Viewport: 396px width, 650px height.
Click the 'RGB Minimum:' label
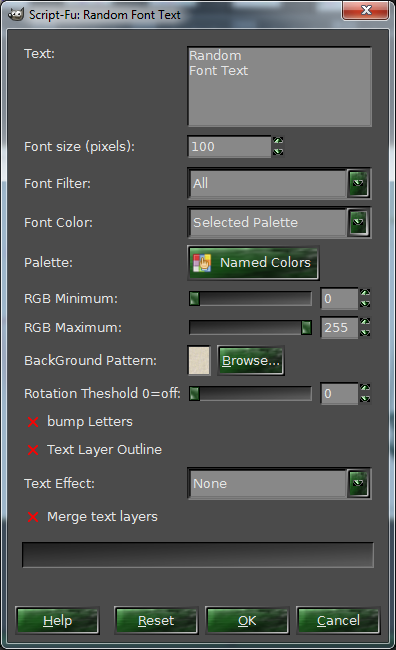71,298
